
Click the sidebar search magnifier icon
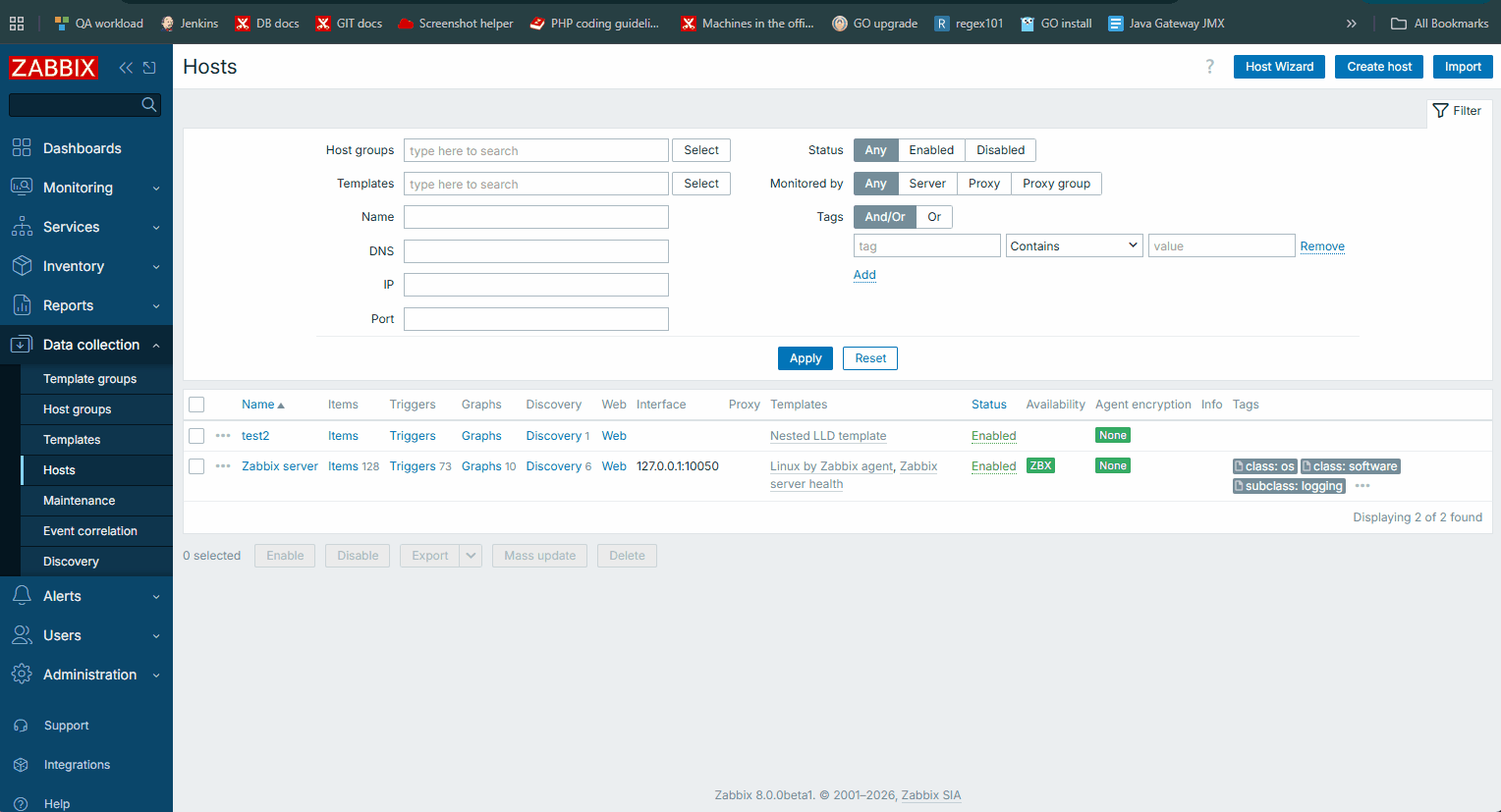pos(149,105)
